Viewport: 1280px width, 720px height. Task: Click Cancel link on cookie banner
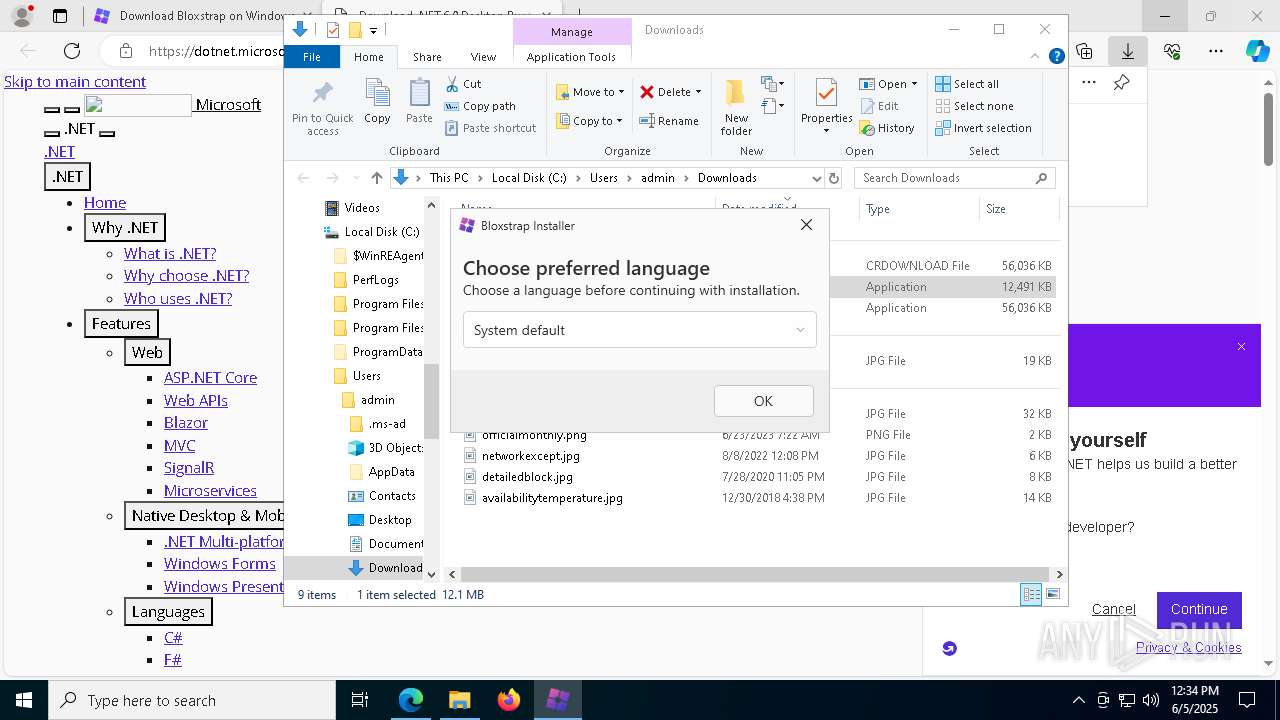pos(1113,609)
